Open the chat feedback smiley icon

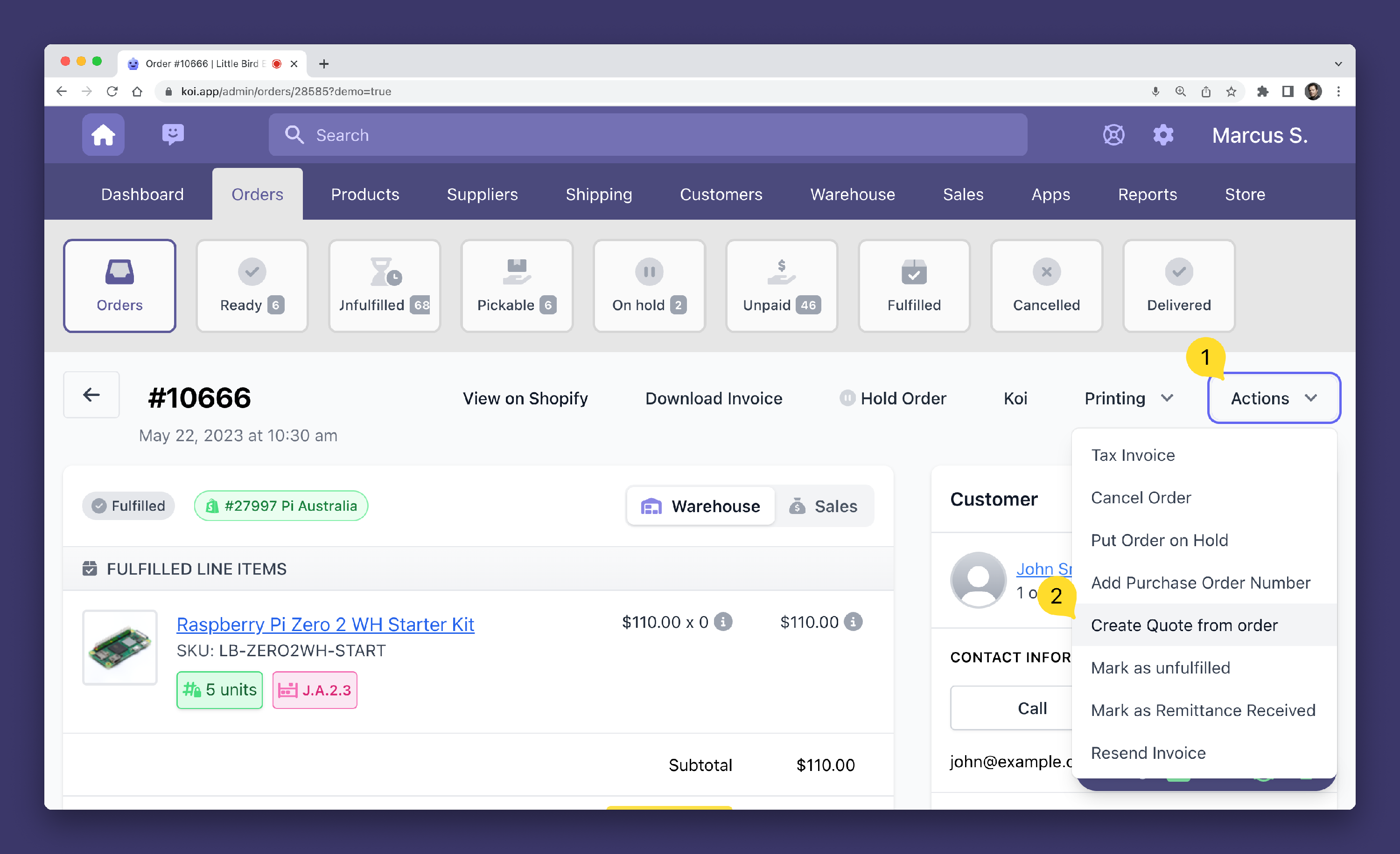[173, 135]
